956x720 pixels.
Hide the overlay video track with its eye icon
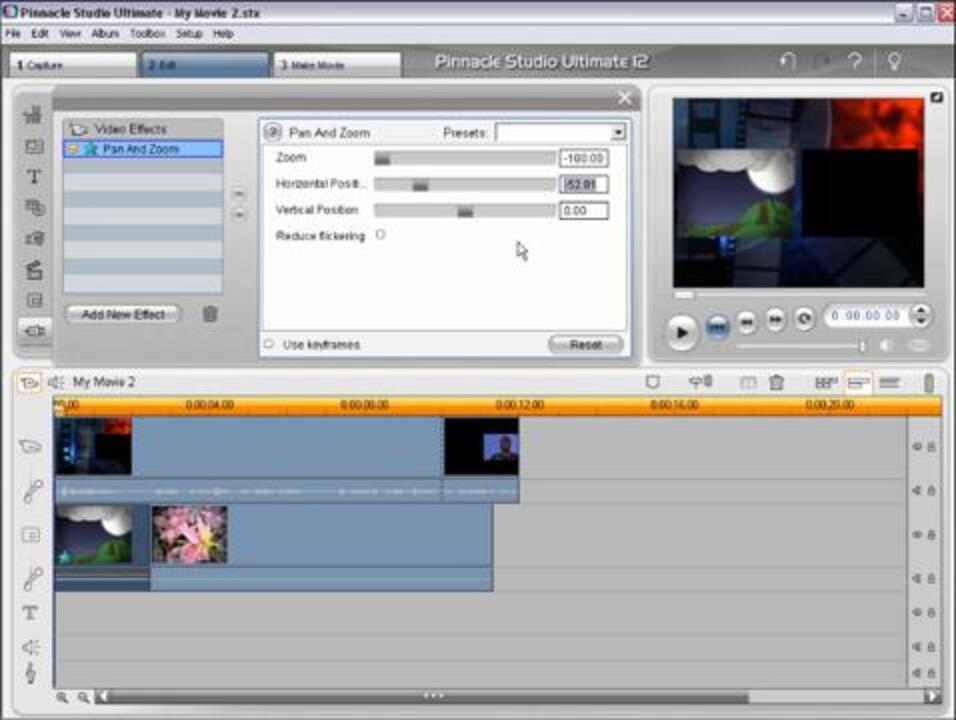916,535
